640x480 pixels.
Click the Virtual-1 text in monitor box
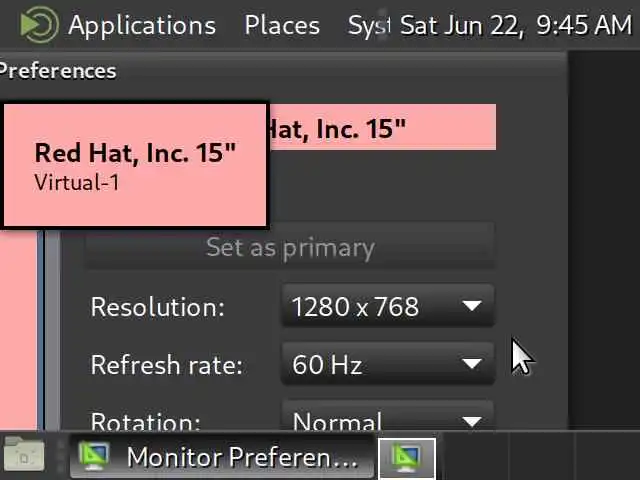(77, 182)
